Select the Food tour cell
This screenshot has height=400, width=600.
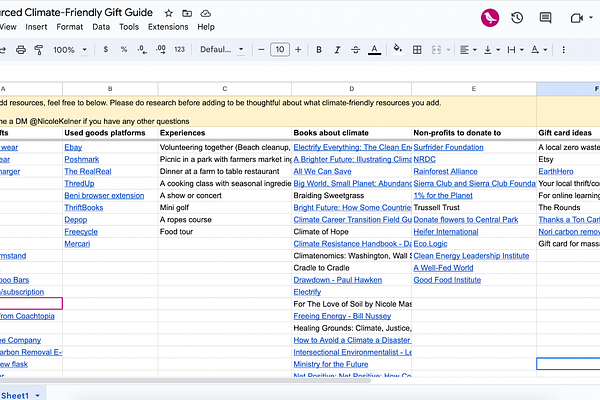(225, 232)
